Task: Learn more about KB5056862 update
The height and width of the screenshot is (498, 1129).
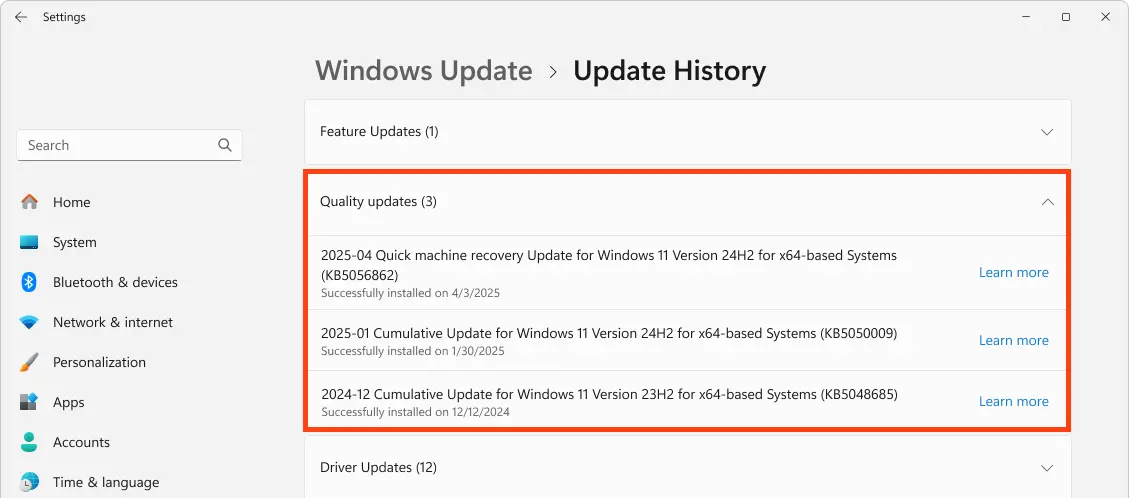Action: 1013,272
